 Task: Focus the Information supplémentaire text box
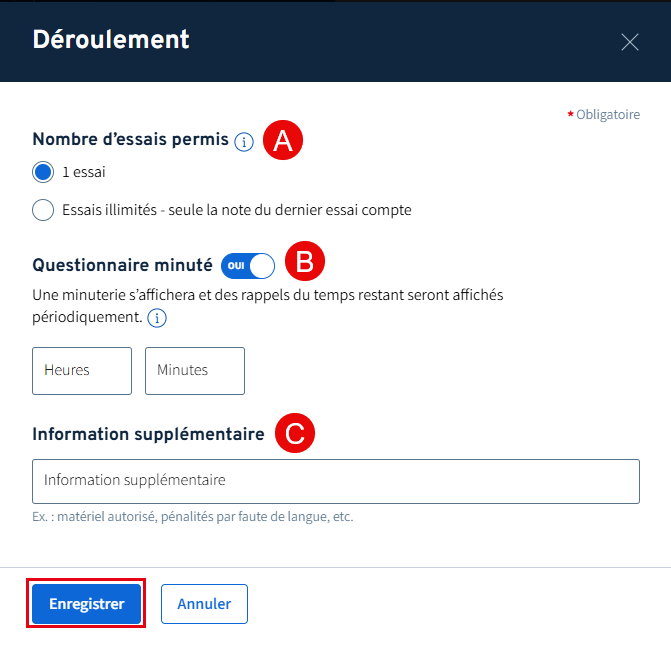[x=336, y=481]
